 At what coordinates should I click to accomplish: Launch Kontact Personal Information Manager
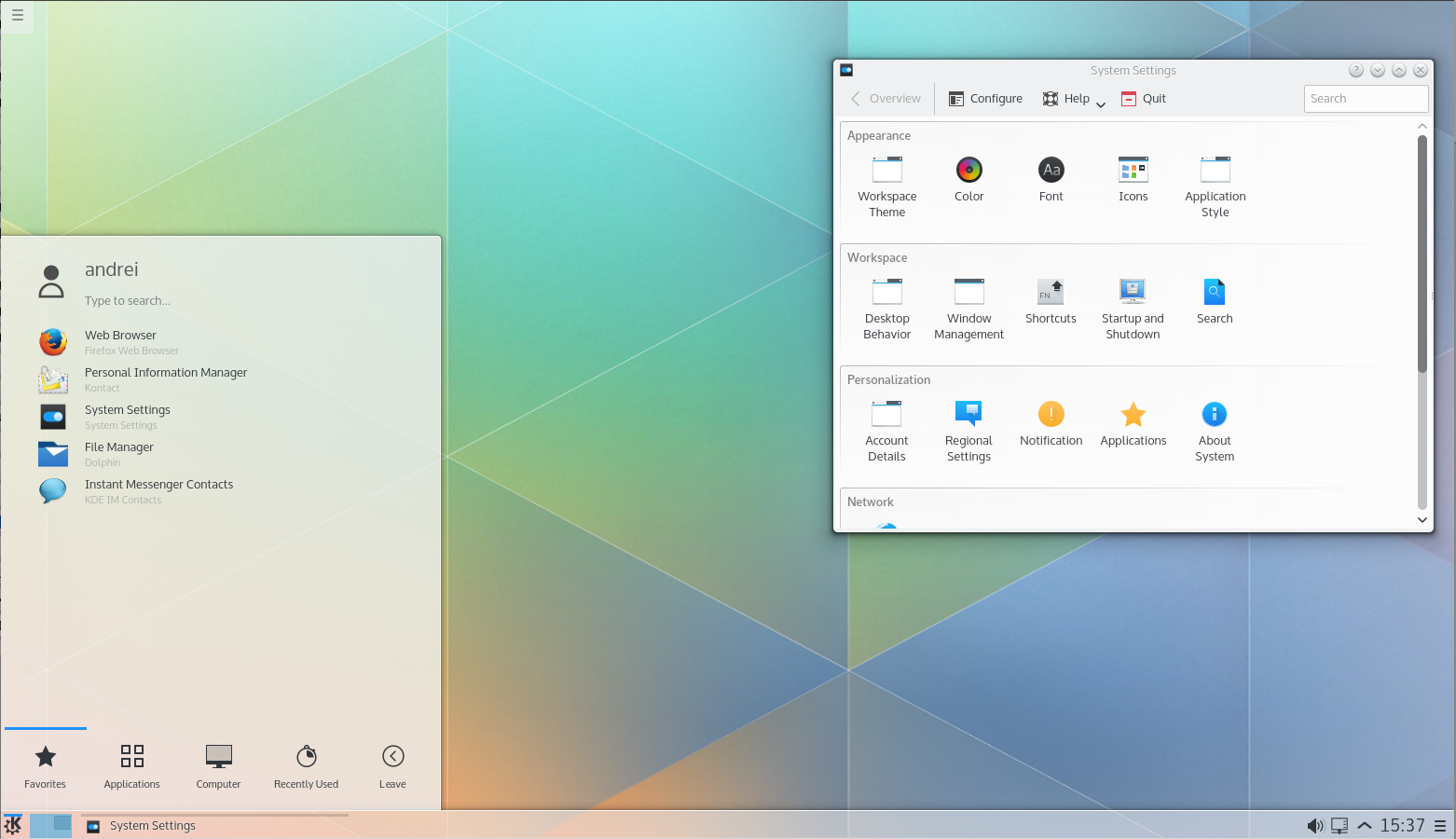coord(220,379)
